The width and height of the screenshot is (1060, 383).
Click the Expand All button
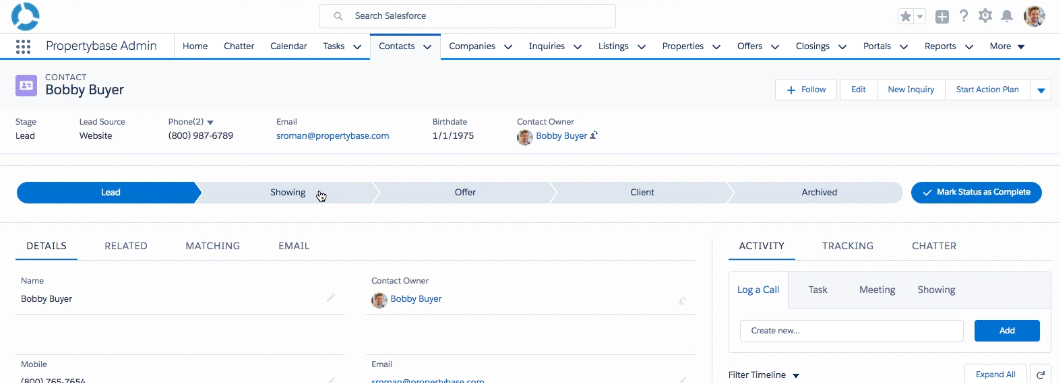pyautogui.click(x=996, y=374)
